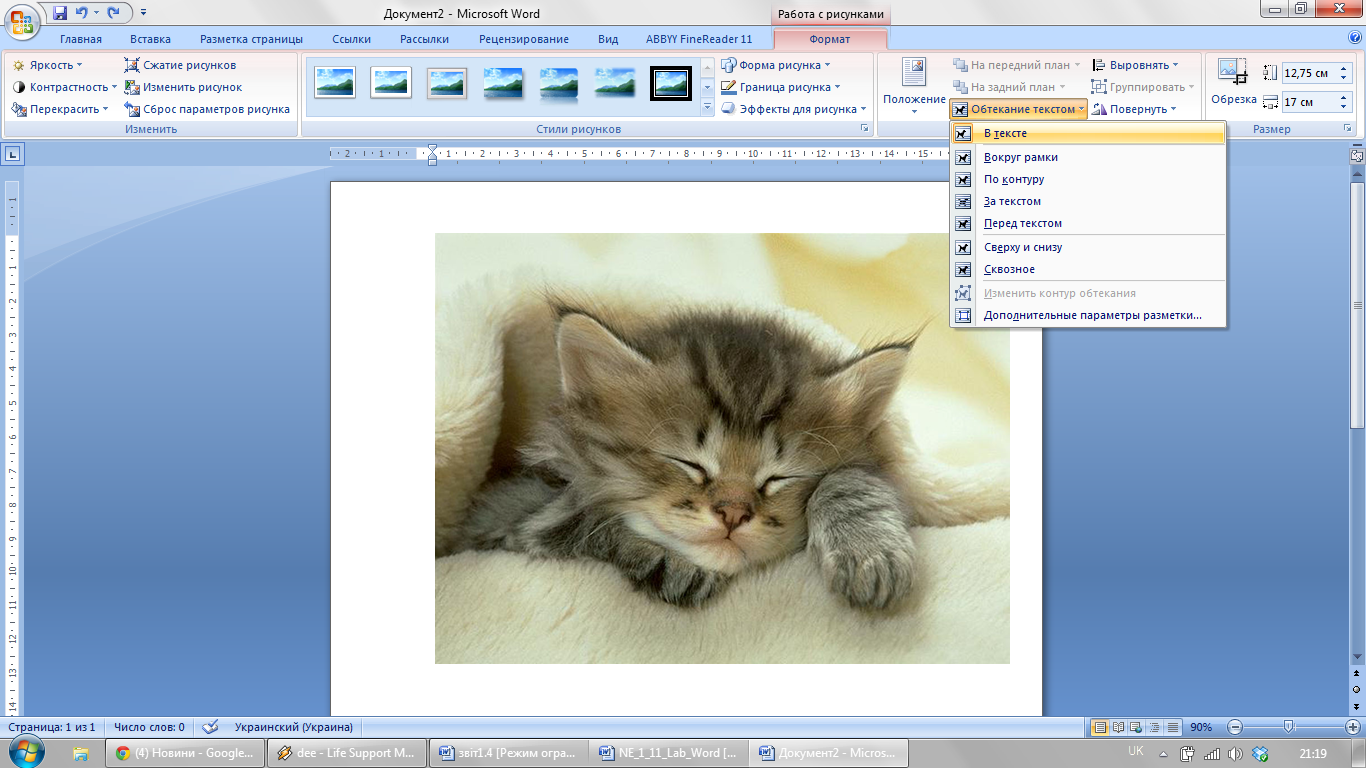
Task: Switch to the Рецензирование tab
Action: click(x=524, y=39)
